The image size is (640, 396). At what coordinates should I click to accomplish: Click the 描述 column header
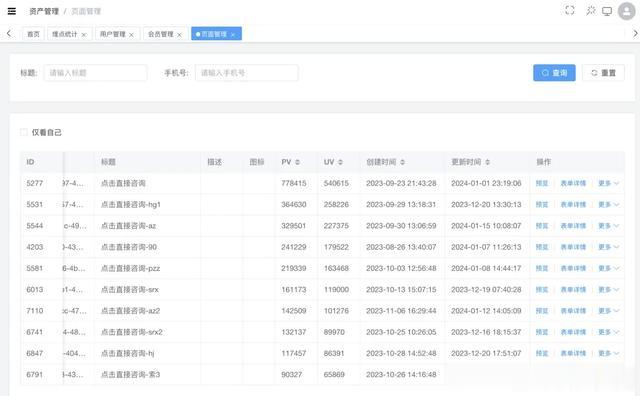tap(214, 162)
